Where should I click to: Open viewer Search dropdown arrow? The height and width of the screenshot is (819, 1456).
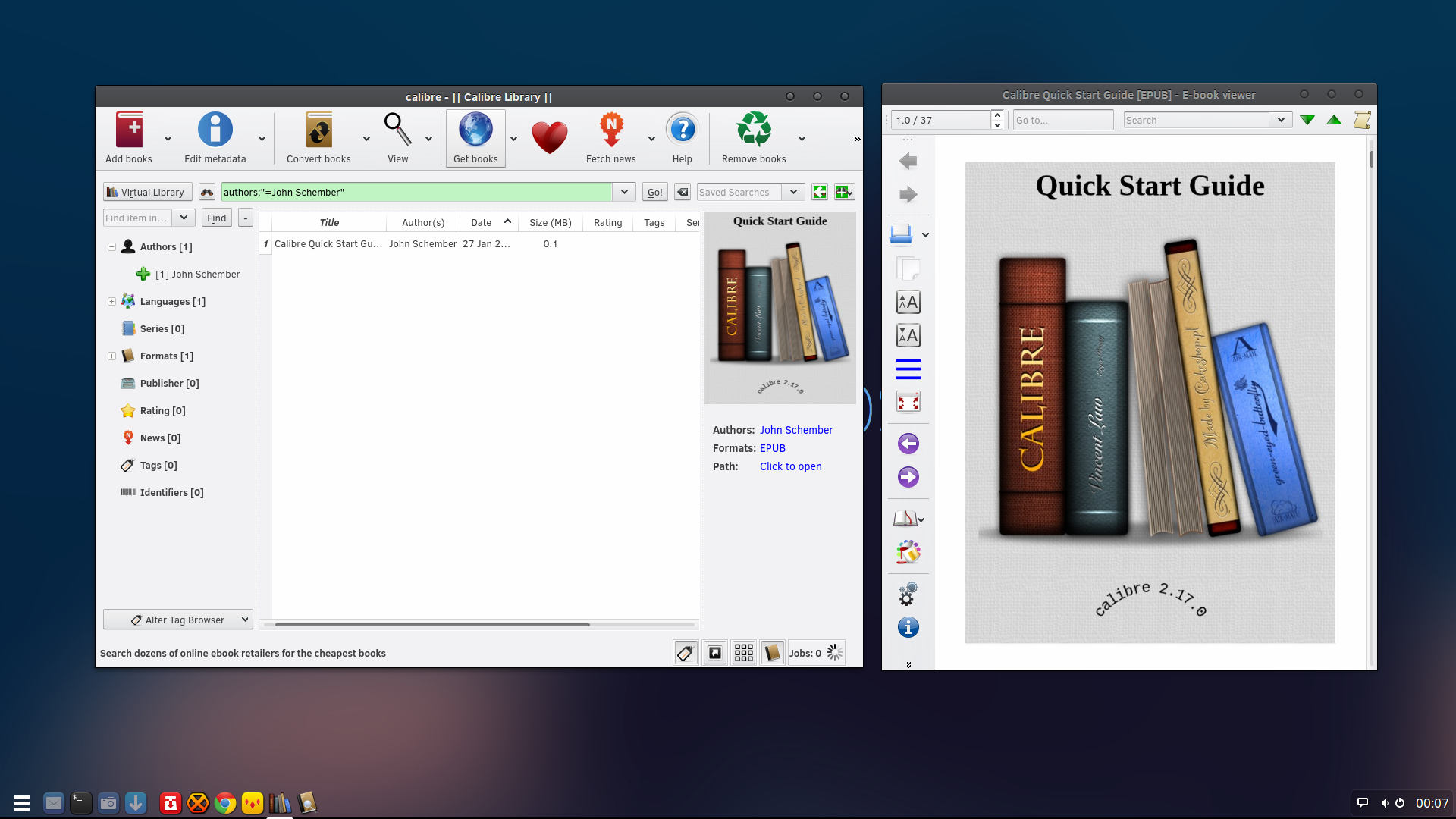pyautogui.click(x=1281, y=120)
